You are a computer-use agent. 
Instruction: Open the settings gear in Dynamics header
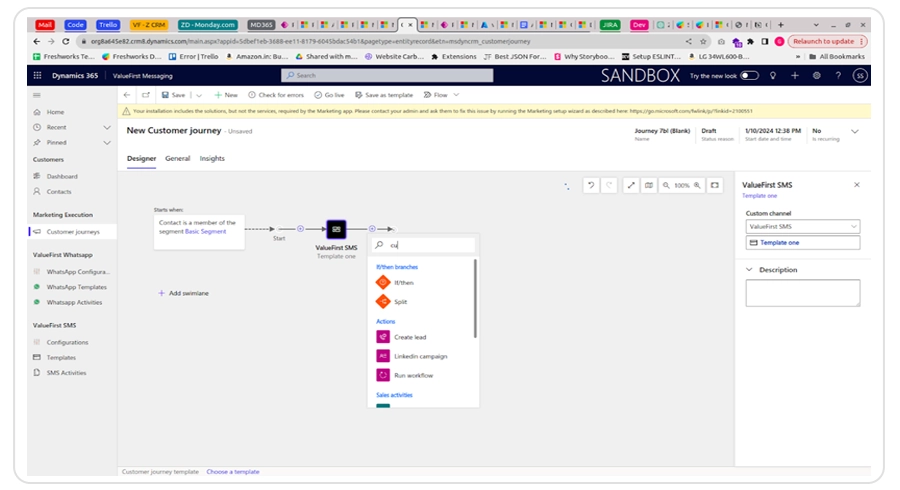point(816,75)
